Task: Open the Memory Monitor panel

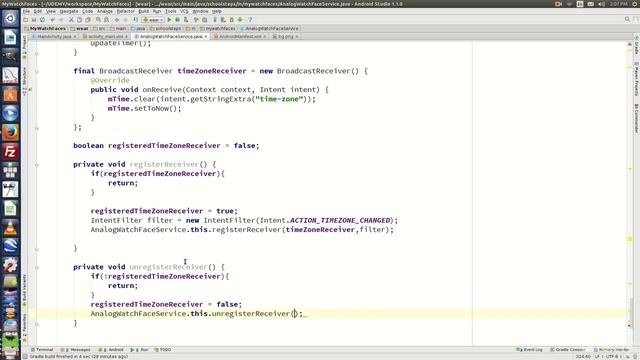Action: click(x=611, y=350)
